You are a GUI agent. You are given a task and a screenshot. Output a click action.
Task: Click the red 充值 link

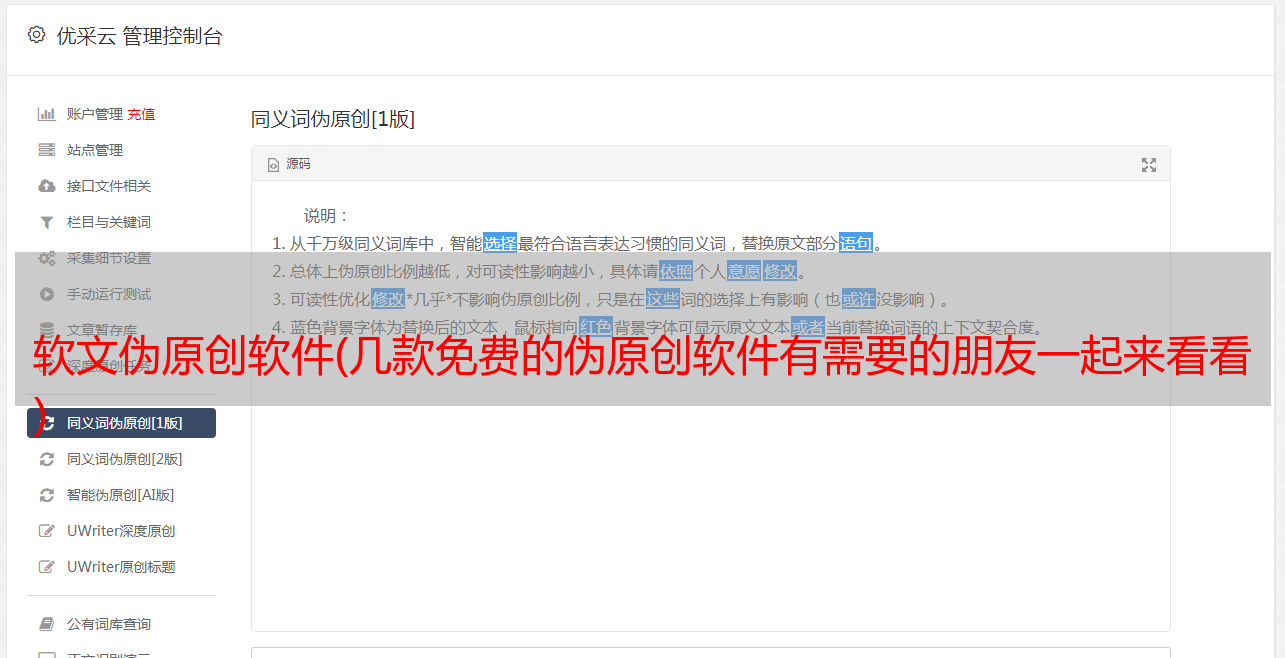[141, 114]
